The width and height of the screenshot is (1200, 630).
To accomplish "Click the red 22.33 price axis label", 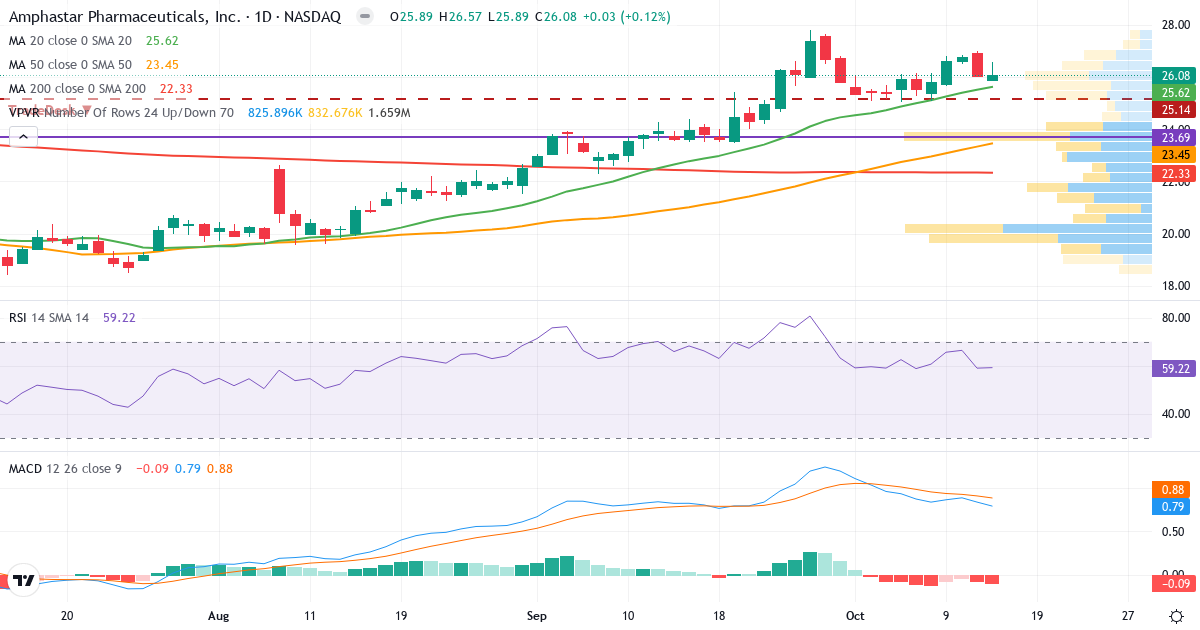I will click(x=1174, y=173).
